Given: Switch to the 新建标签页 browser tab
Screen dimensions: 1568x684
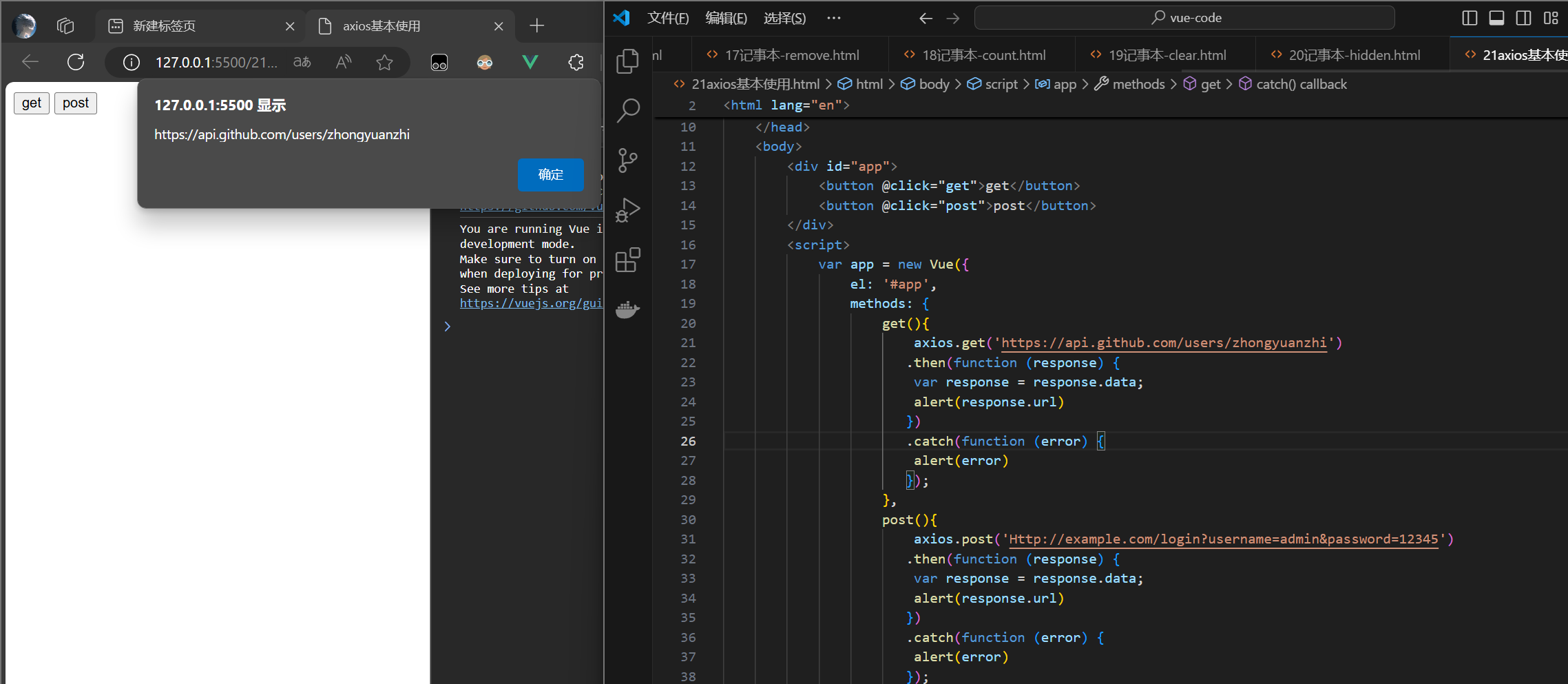Looking at the screenshot, I should 200,26.
